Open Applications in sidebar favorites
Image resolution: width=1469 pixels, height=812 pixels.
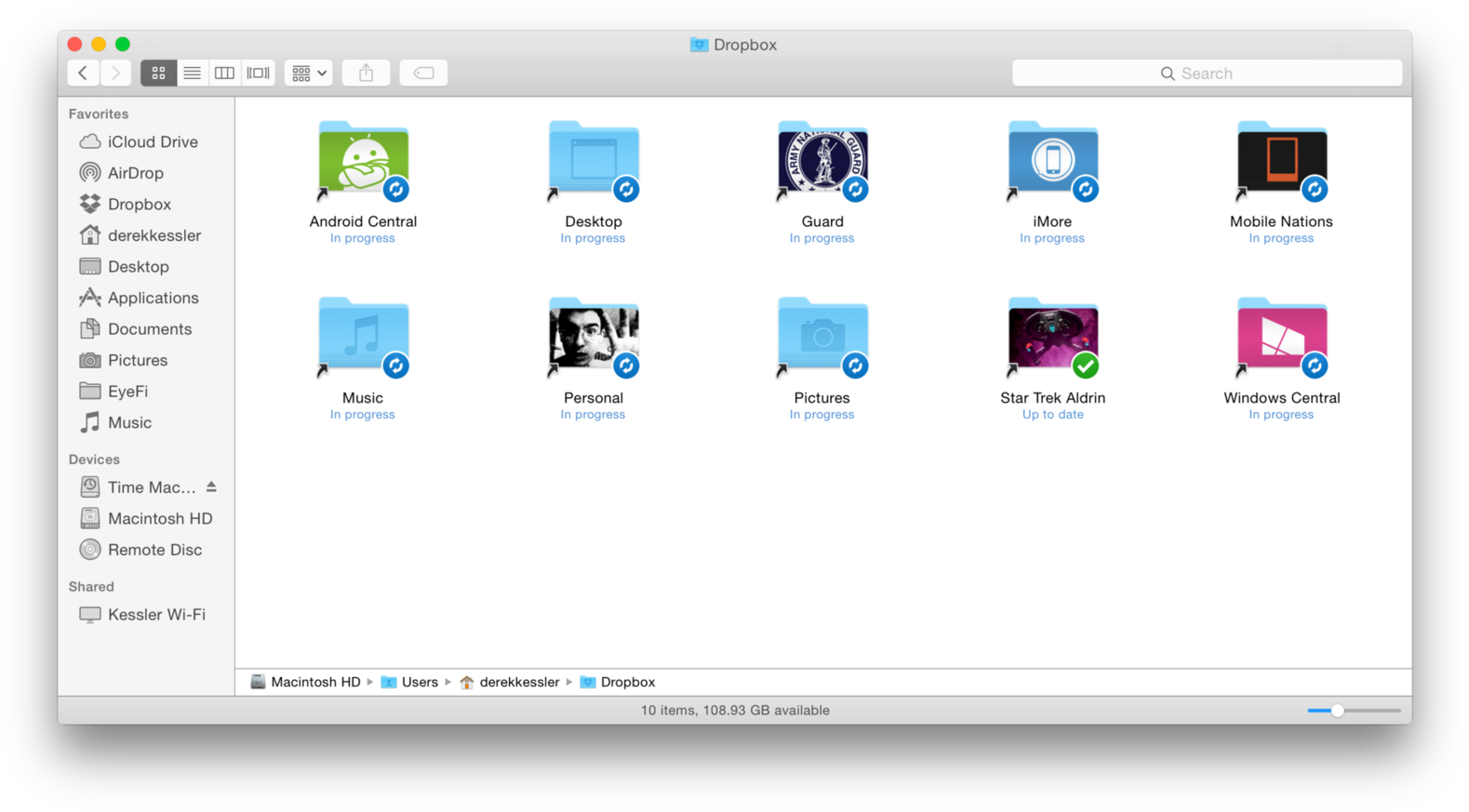coord(153,298)
